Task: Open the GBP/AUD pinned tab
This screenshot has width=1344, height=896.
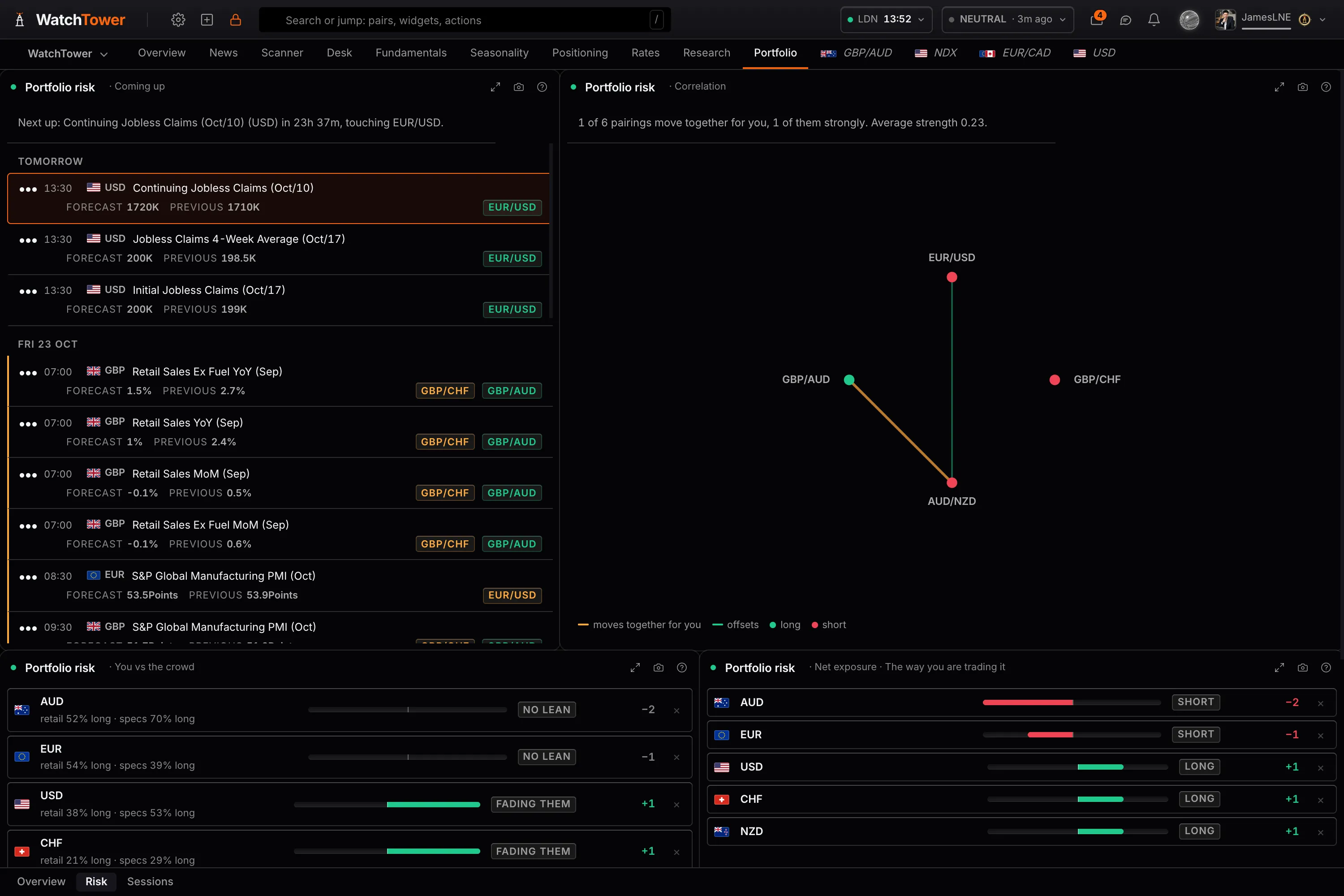Action: point(856,52)
